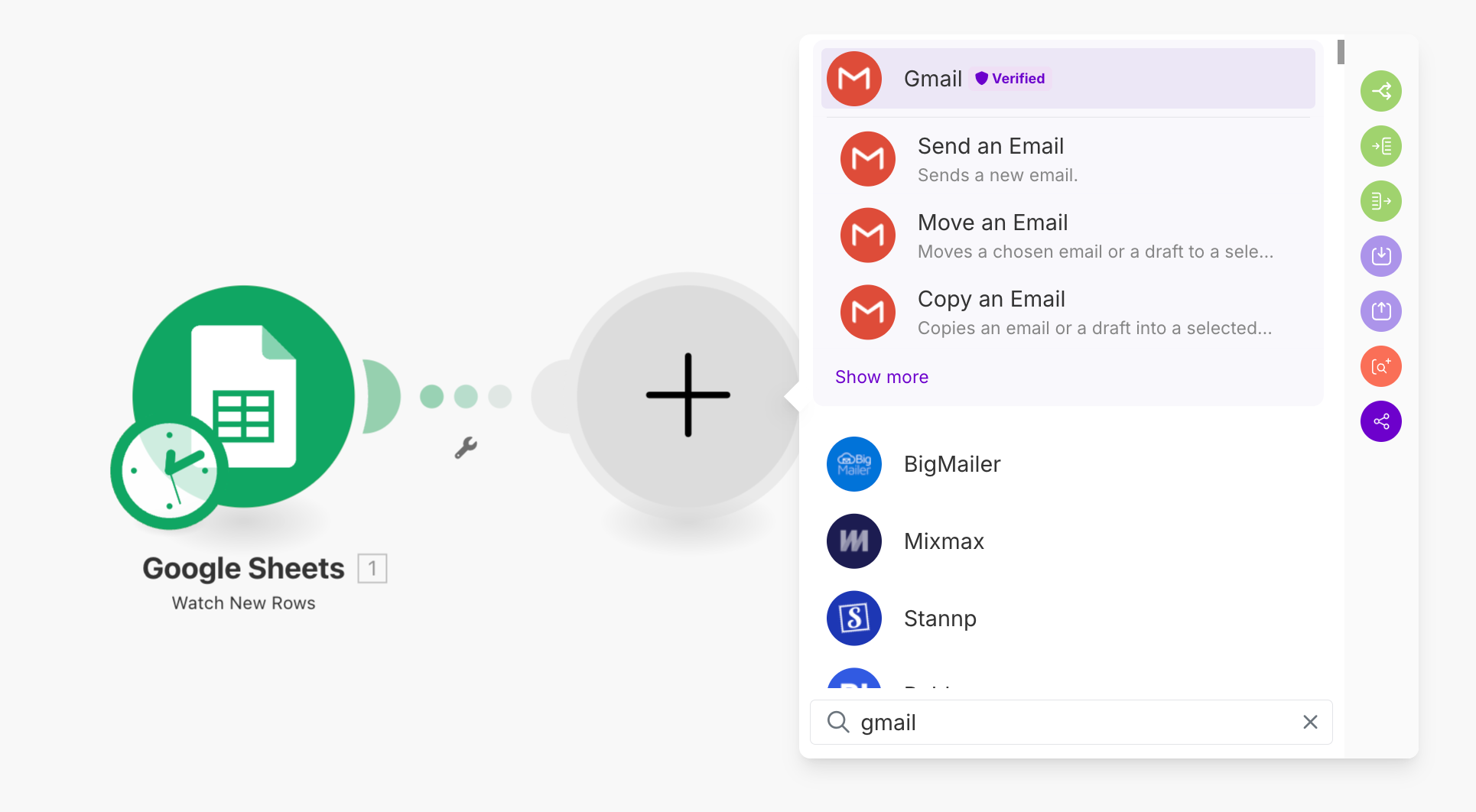Click the green iterator tool icon

[x=1381, y=146]
